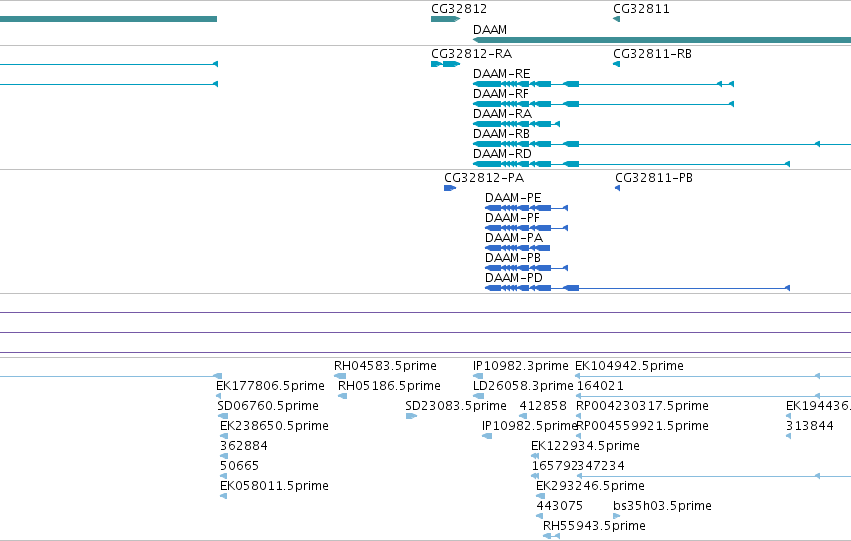Click the RH04583.5prime EST label
The width and height of the screenshot is (851, 541).
point(385,366)
